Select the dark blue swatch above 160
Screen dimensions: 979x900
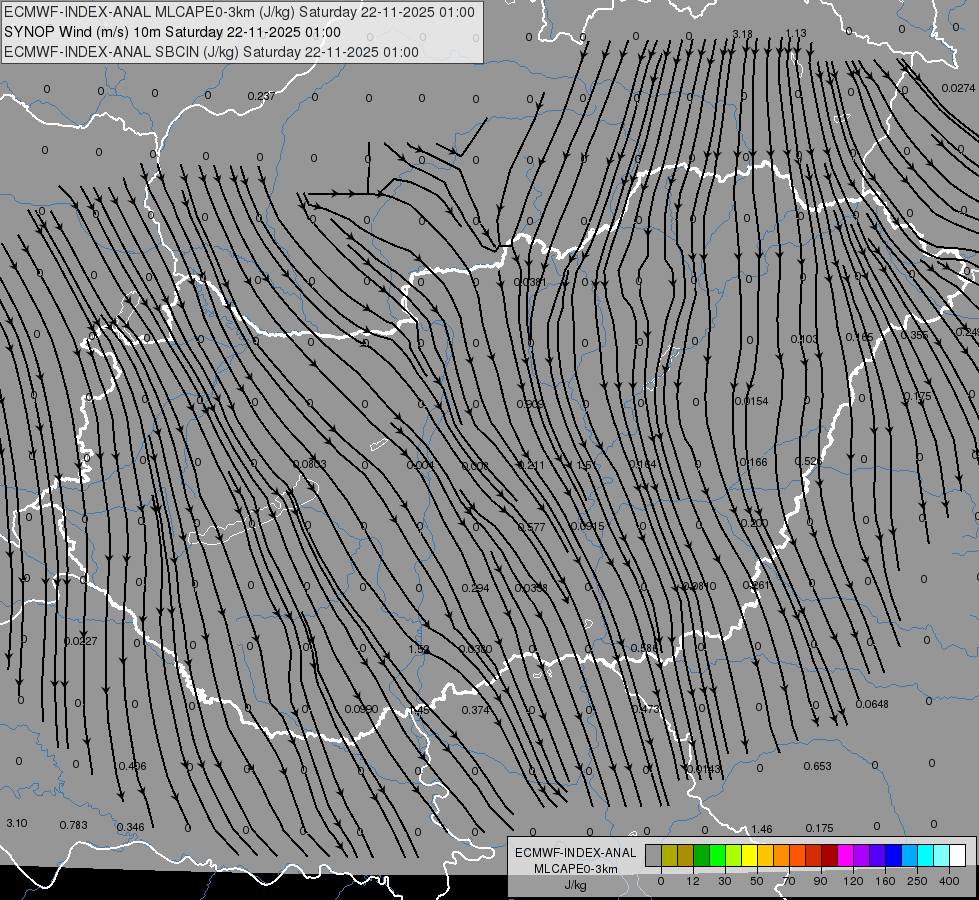(x=894, y=855)
